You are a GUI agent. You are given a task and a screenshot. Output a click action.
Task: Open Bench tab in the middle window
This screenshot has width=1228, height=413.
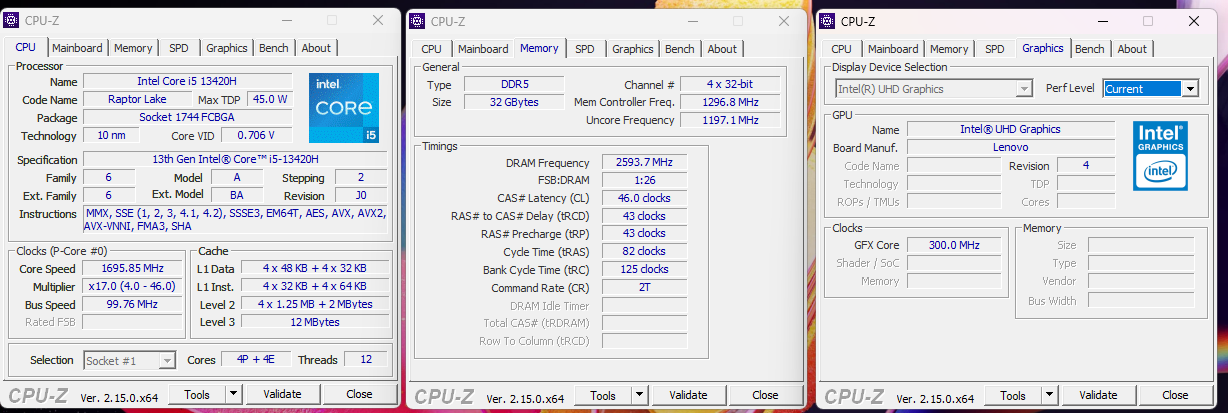(679, 49)
